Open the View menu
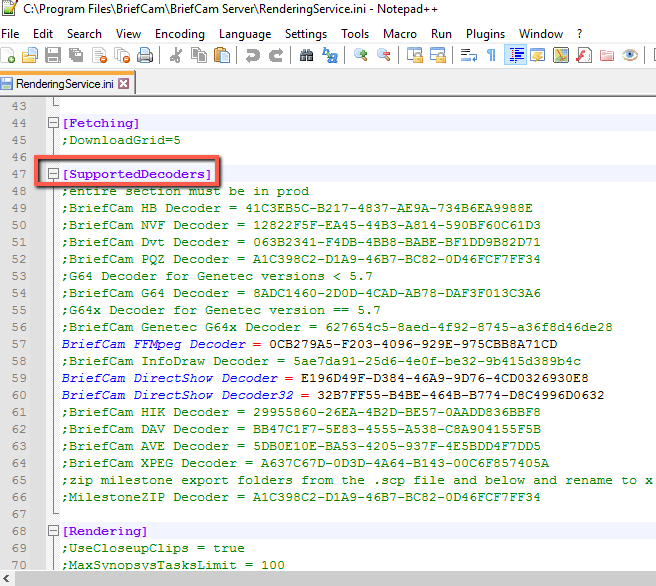The image size is (656, 586). coord(128,34)
